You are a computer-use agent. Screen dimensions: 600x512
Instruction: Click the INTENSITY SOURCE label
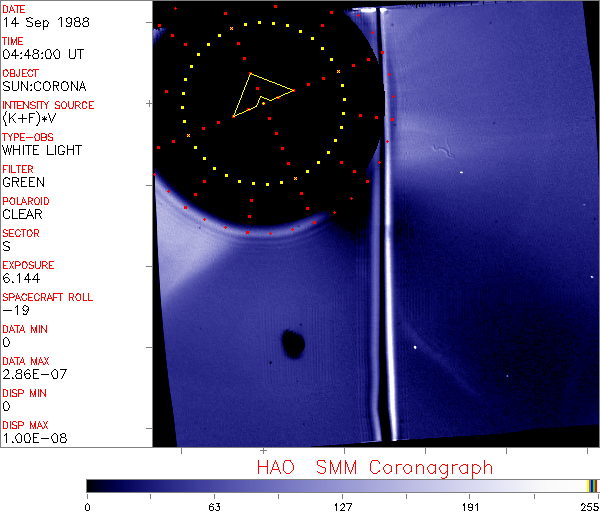tap(48, 105)
